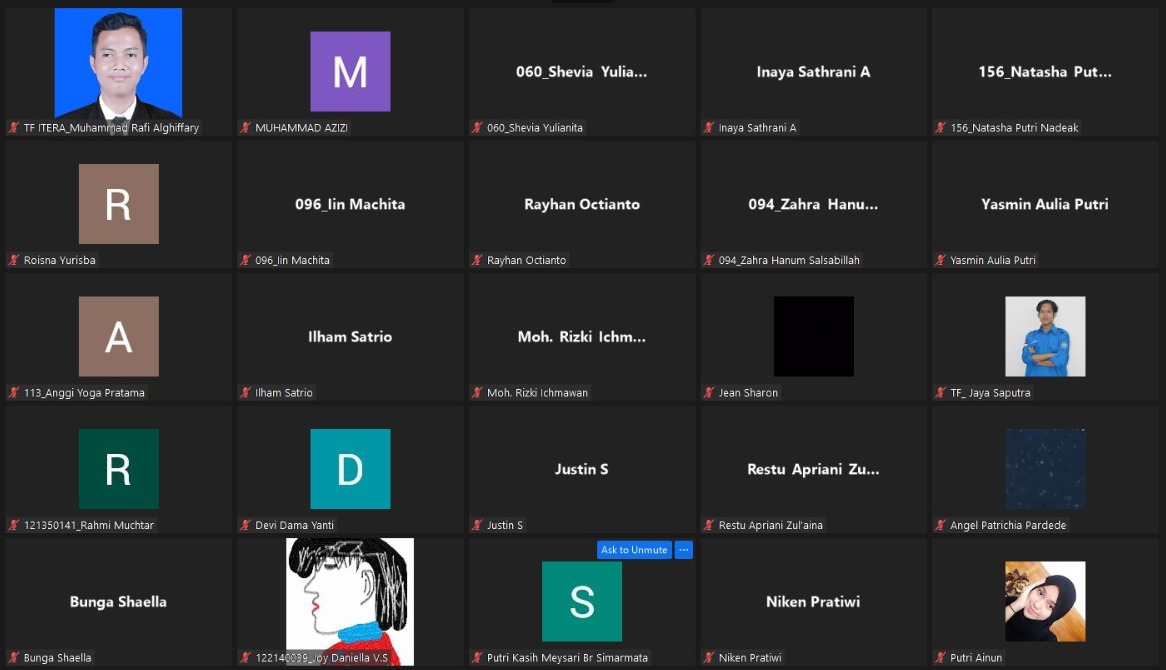Select the green R avatar of Rahmi Muchtar
The image size is (1166, 670).
pos(118,469)
